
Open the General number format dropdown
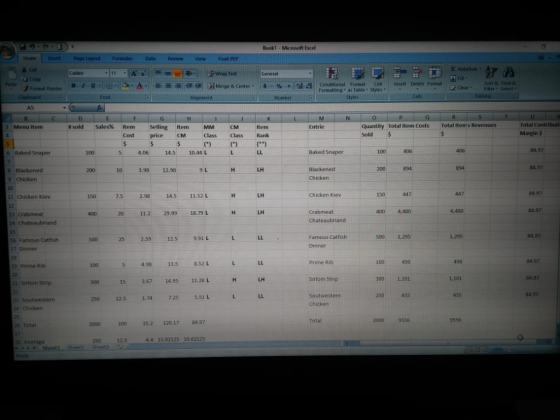(310, 74)
